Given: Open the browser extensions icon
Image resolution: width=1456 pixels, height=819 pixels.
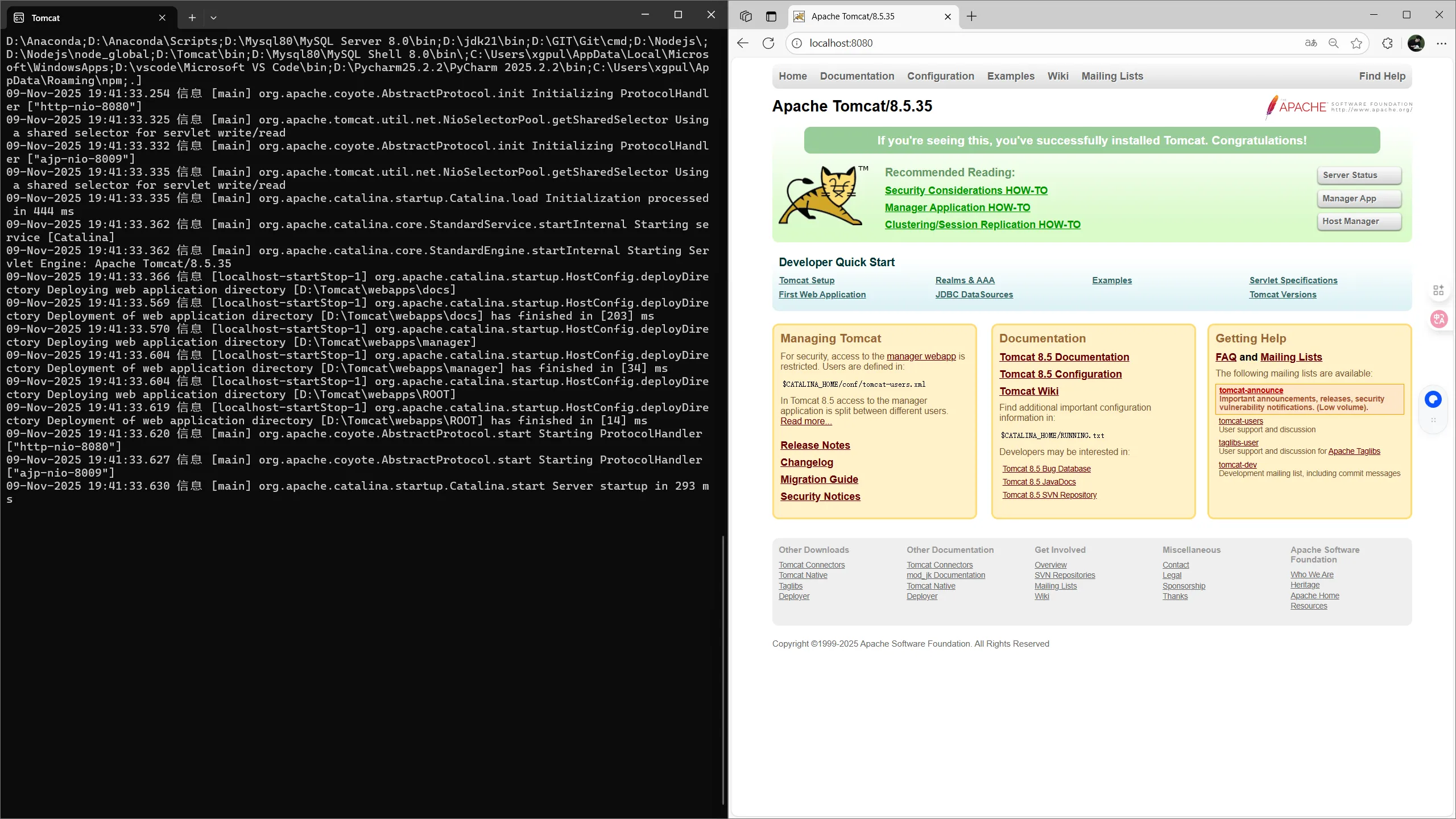Looking at the screenshot, I should pyautogui.click(x=1388, y=43).
